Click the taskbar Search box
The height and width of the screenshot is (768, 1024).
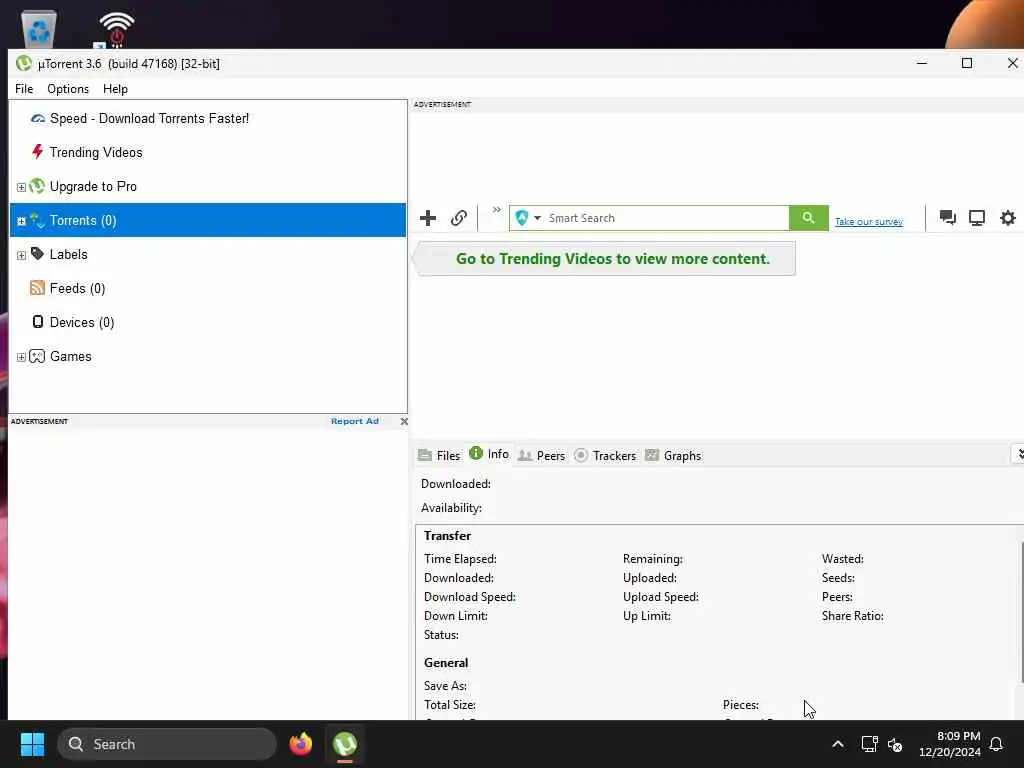[x=167, y=744]
